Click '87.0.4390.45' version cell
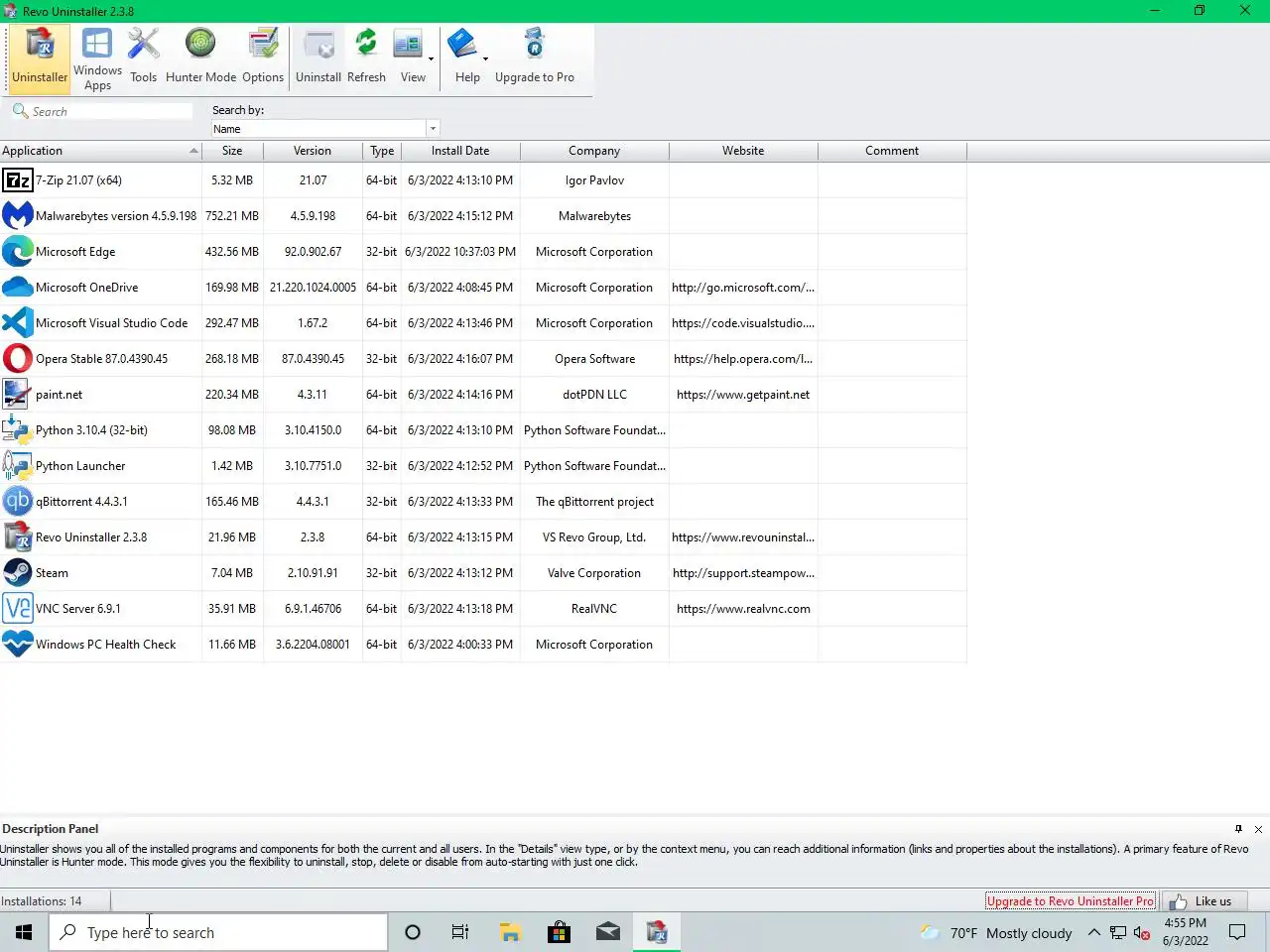The height and width of the screenshot is (952, 1270). (x=313, y=359)
